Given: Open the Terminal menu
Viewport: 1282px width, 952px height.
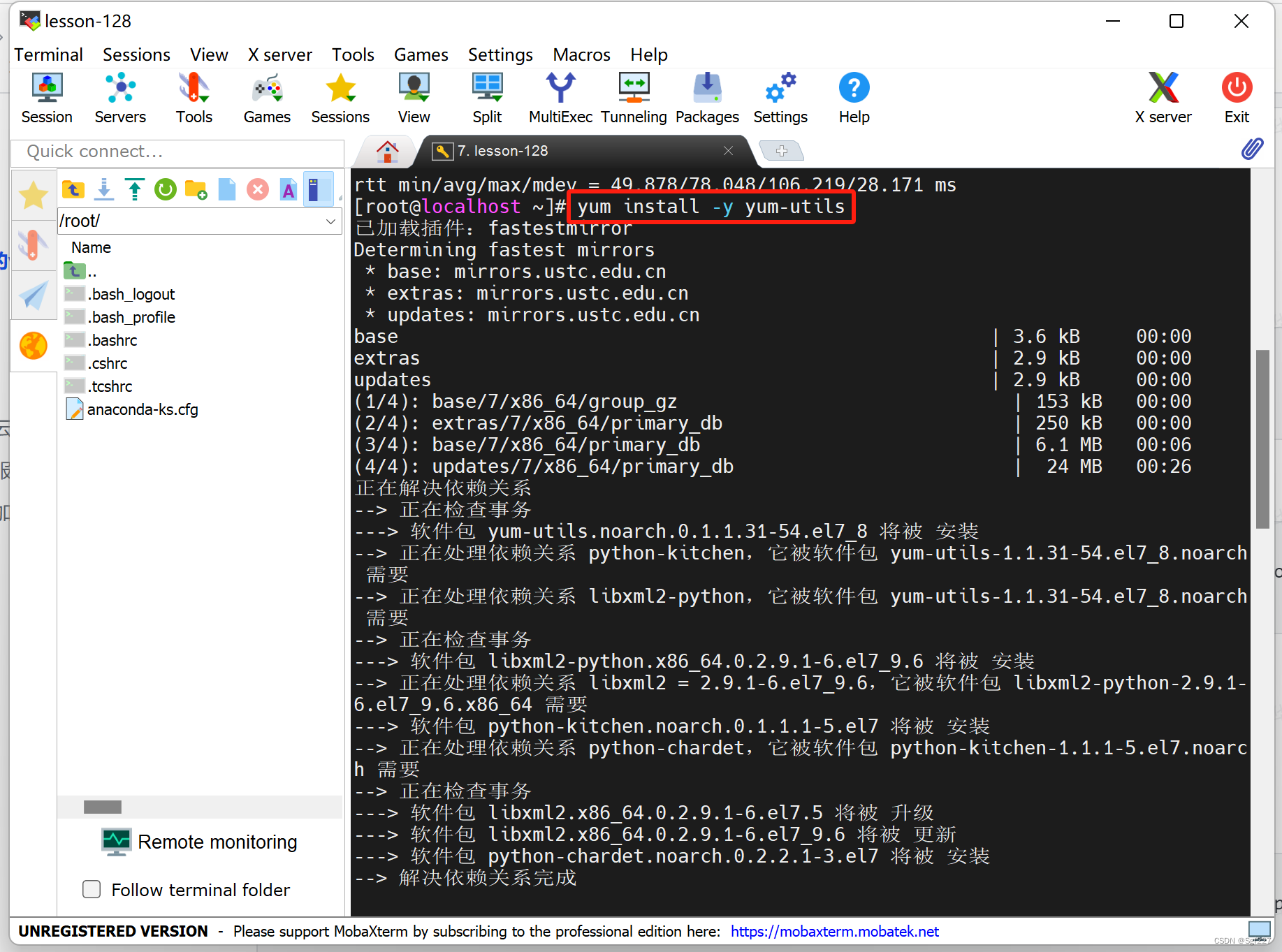Looking at the screenshot, I should tap(48, 54).
